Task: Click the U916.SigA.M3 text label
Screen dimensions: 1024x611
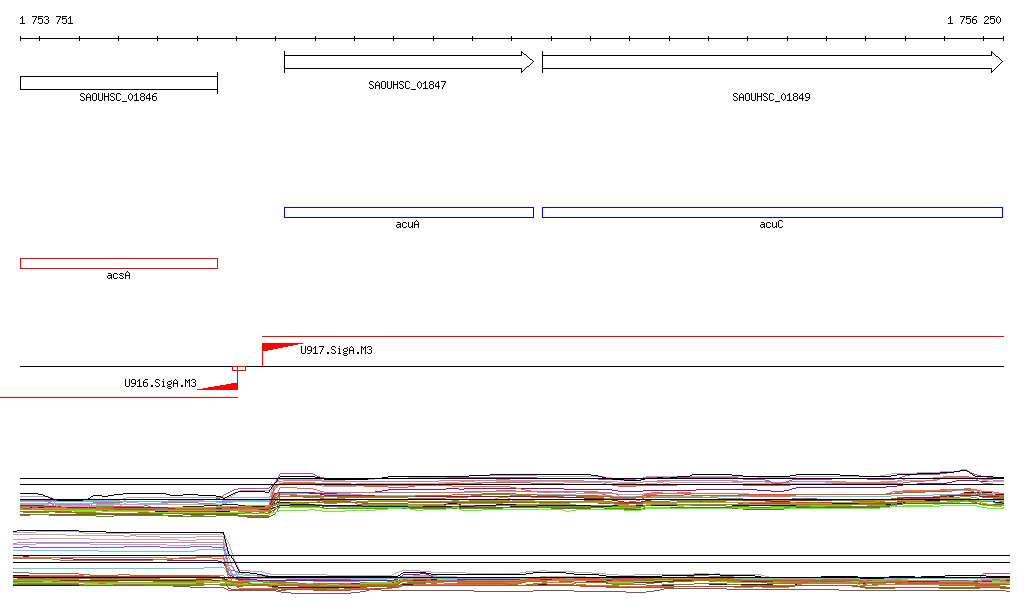Action: [160, 383]
